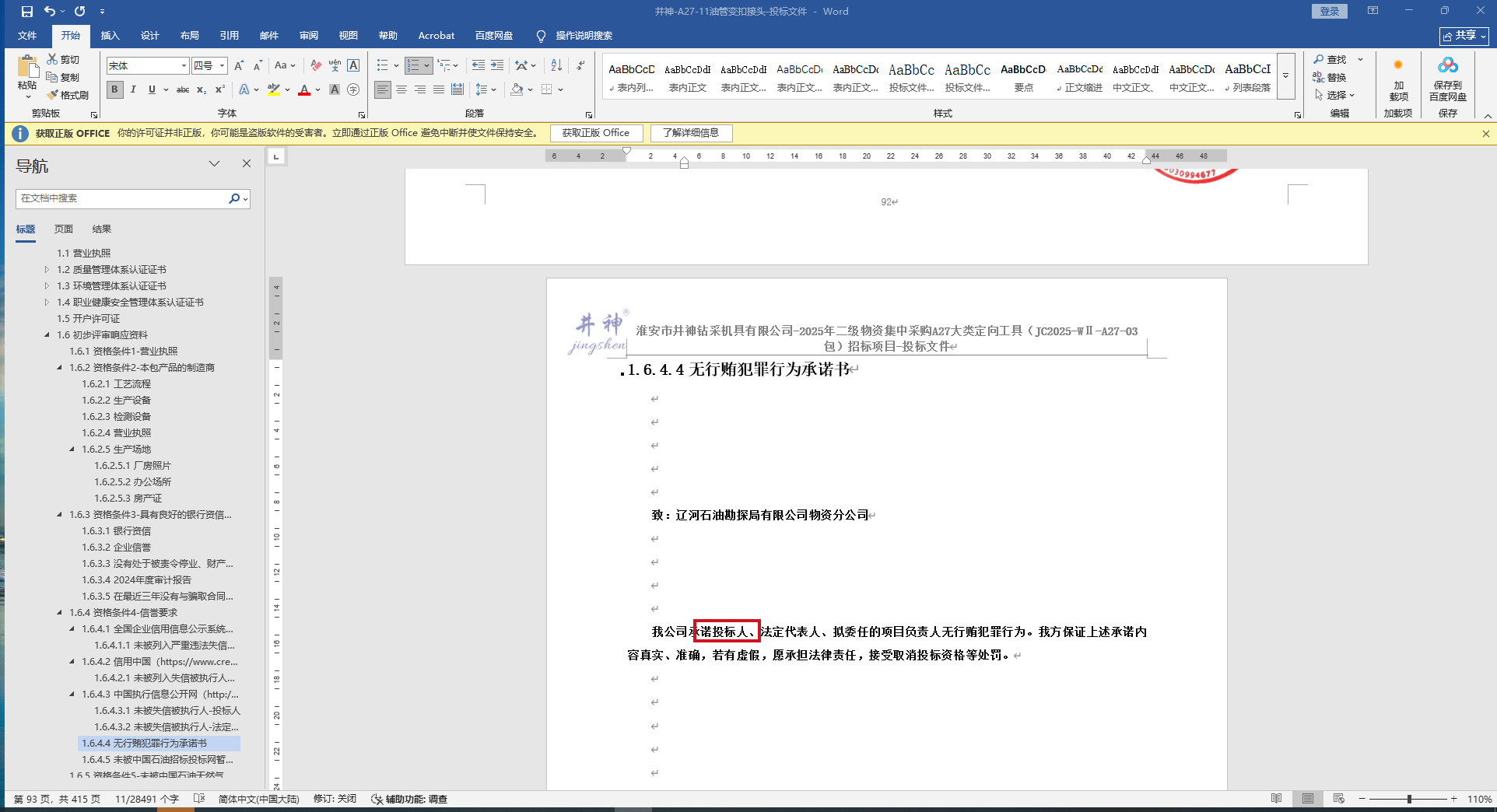
Task: Apply multilevel list formatting
Action: pos(443,66)
